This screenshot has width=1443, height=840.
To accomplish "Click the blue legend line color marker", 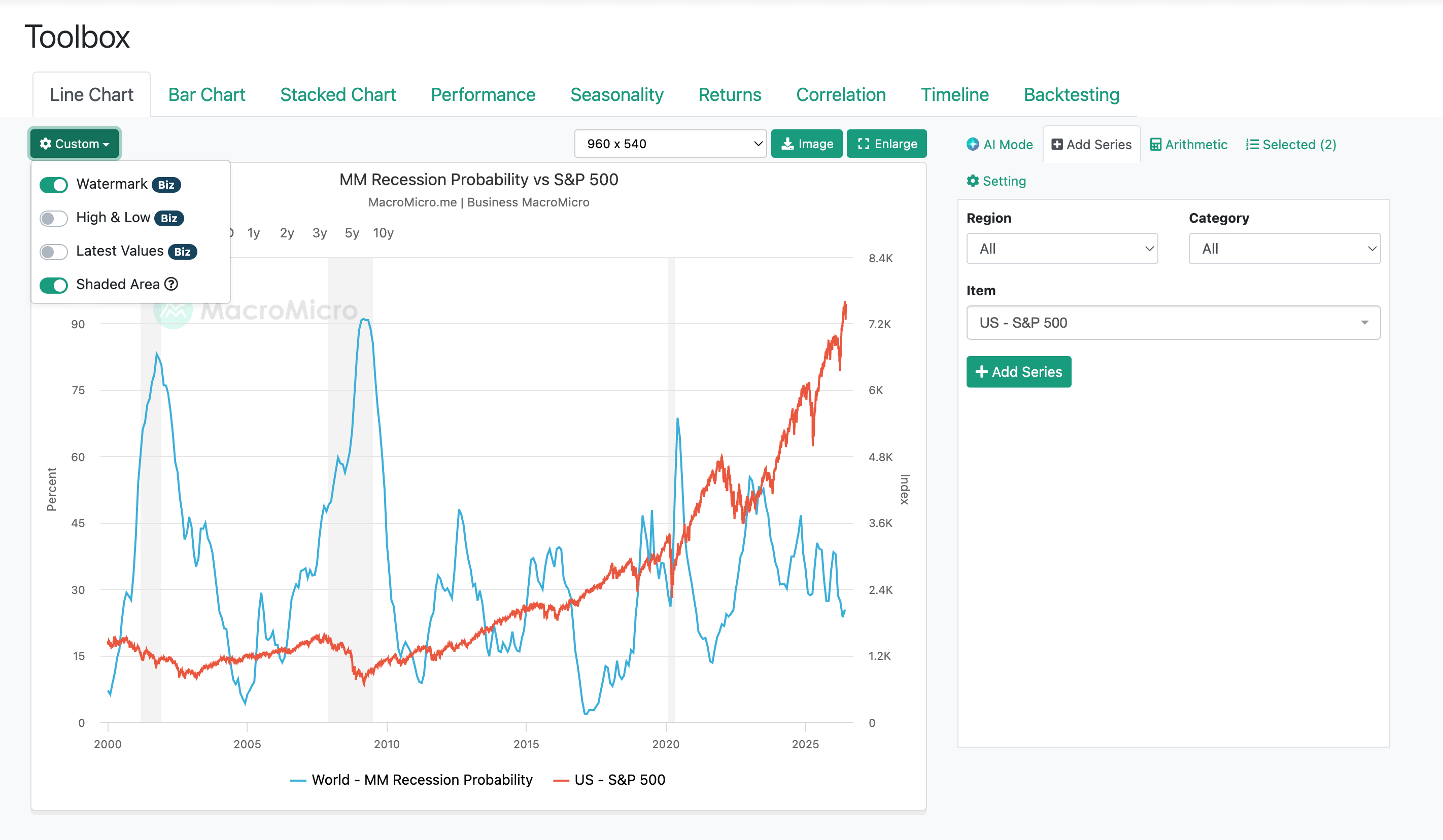I will tap(298, 781).
